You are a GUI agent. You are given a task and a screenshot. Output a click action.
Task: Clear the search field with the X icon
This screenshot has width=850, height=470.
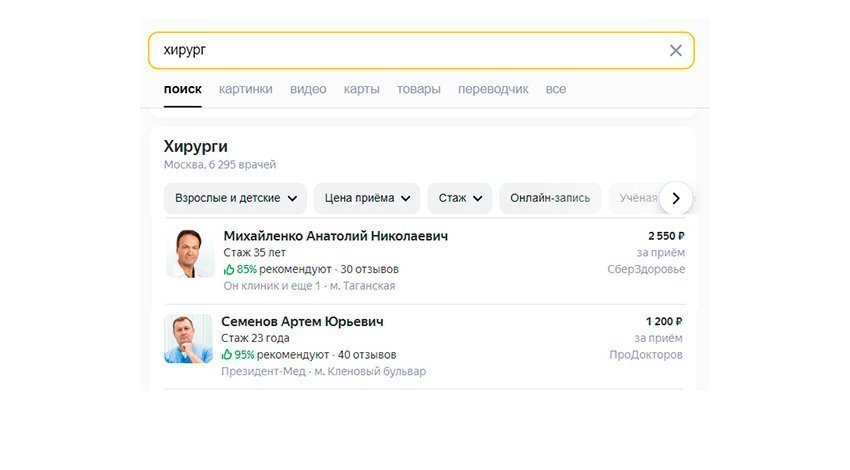[x=676, y=51]
